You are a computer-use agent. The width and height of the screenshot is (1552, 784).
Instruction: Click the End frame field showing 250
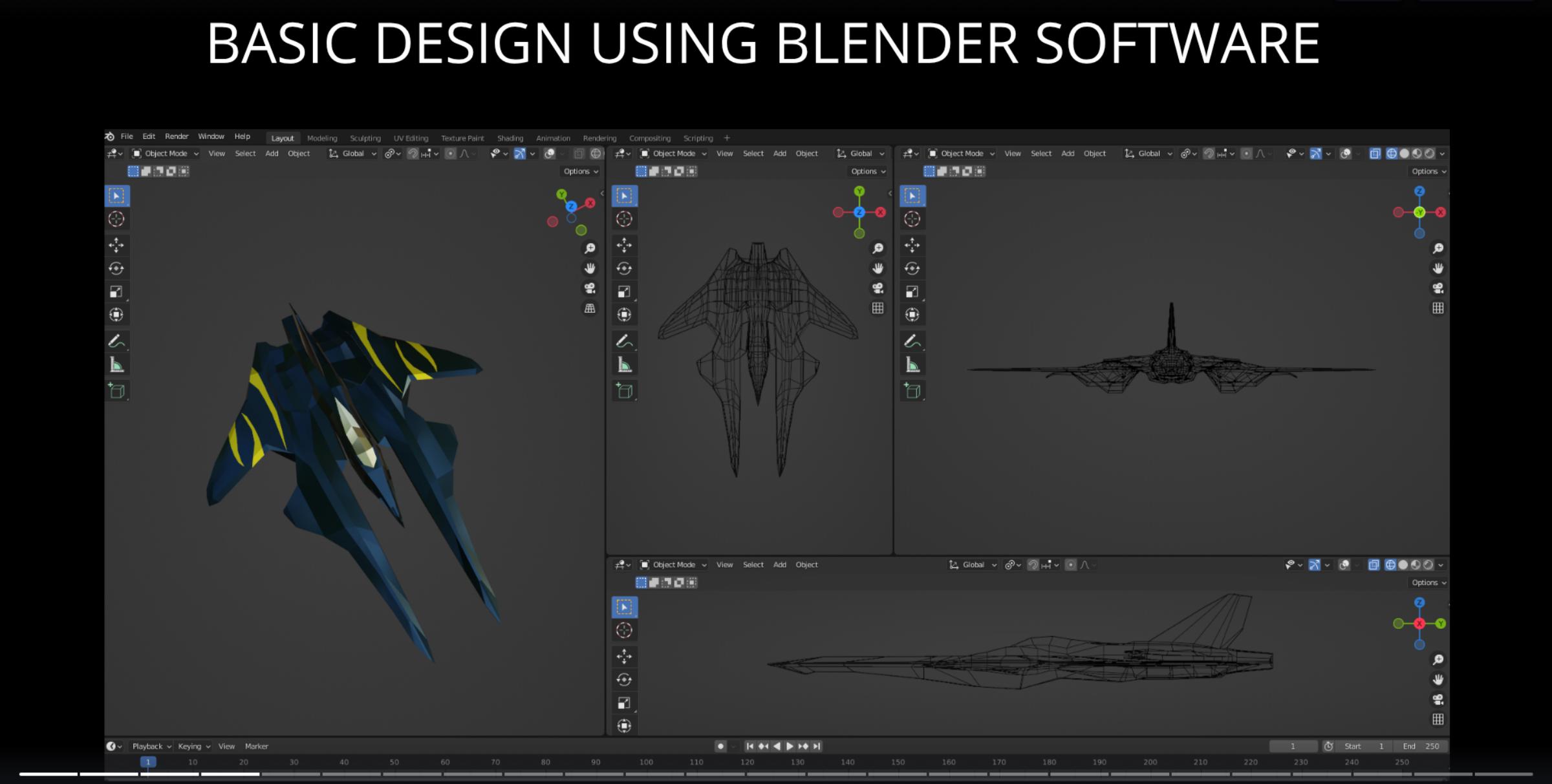[x=1421, y=746]
